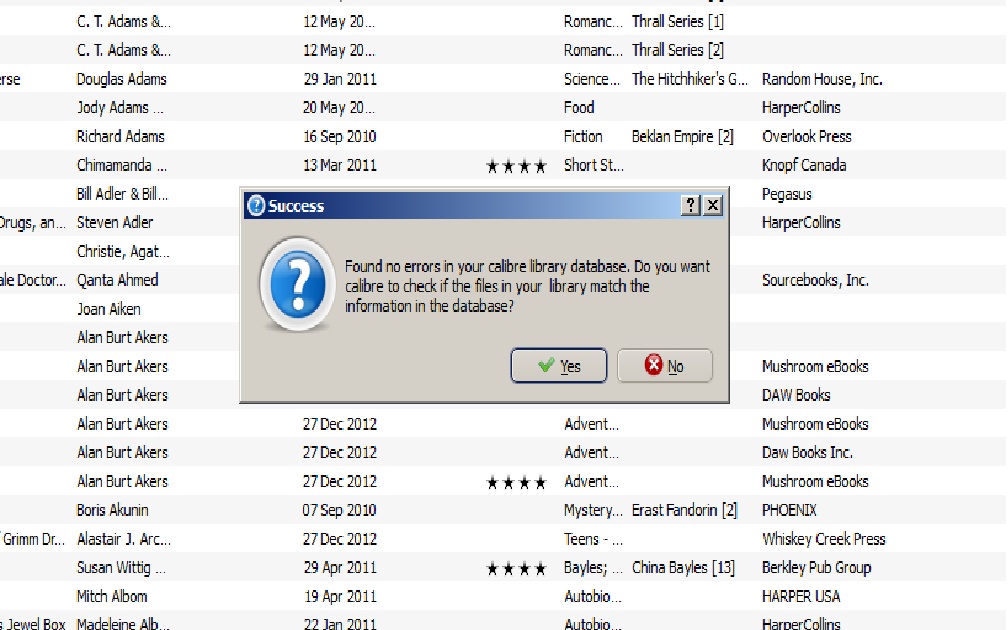The width and height of the screenshot is (1008, 630).
Task: Select the Douglas Adams author cell
Action: pos(122,79)
